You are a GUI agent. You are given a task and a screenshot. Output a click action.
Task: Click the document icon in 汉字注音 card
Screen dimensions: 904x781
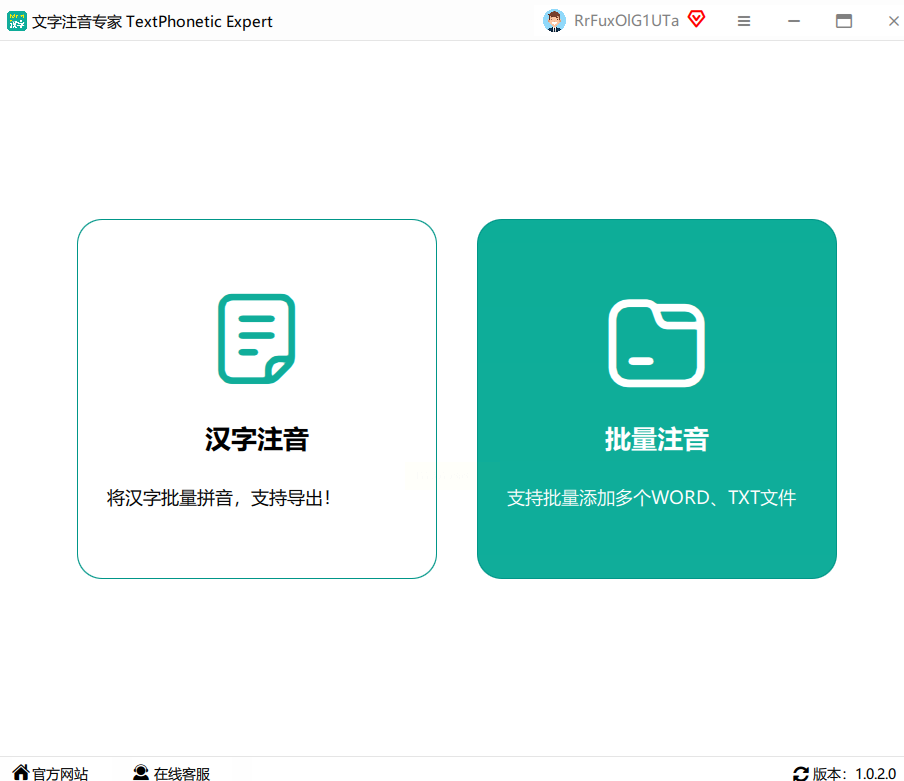[257, 338]
